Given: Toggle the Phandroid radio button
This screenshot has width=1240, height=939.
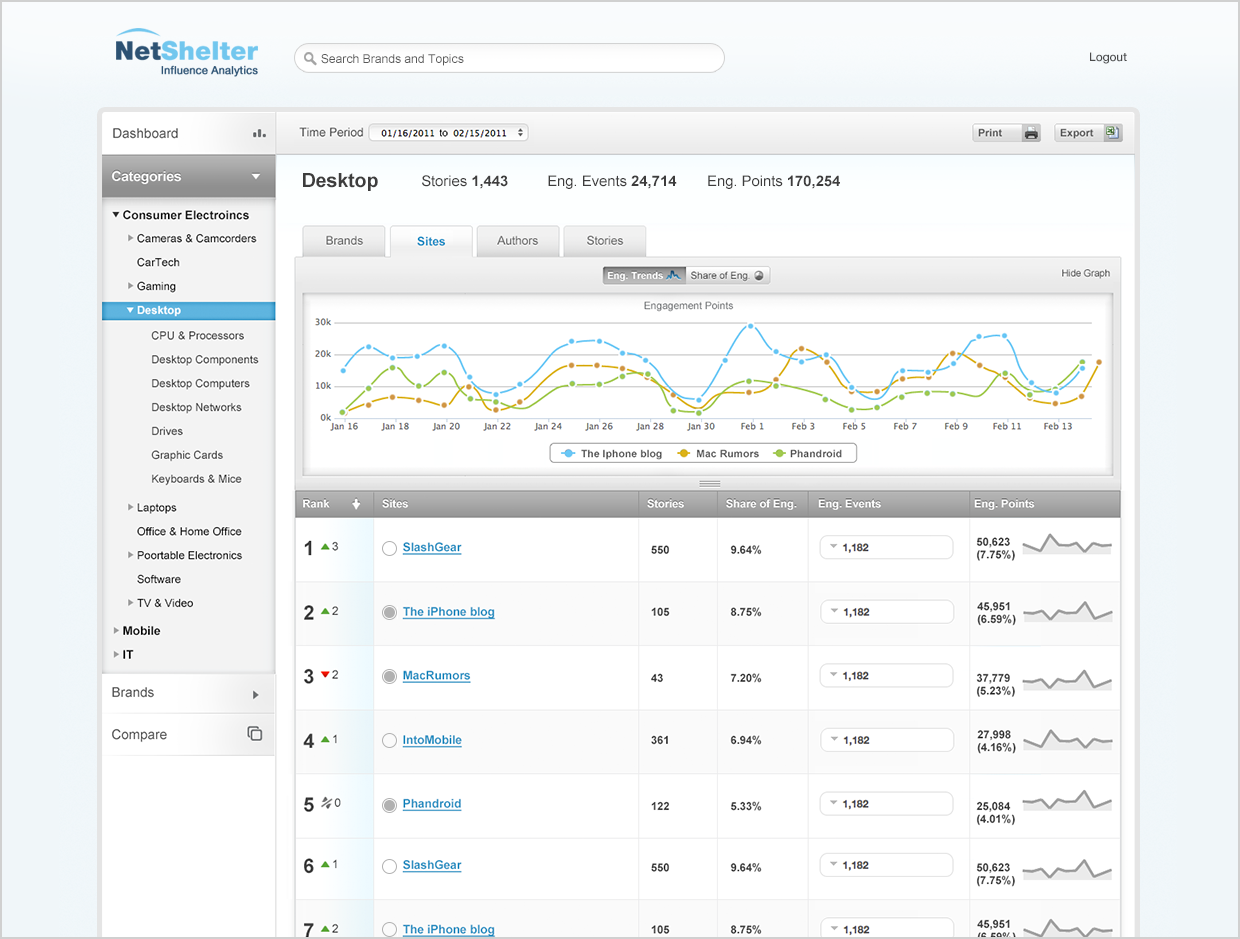Looking at the screenshot, I should coord(389,804).
